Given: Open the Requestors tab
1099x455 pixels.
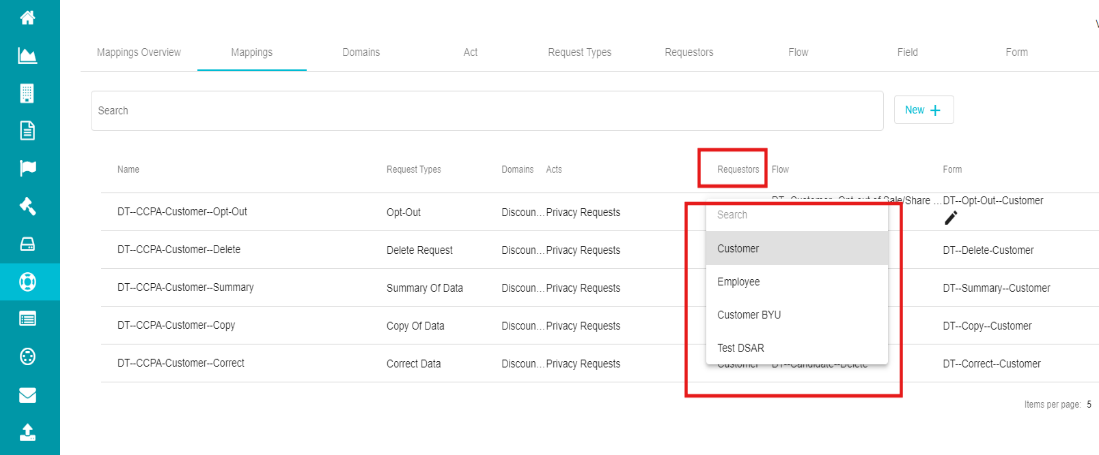Looking at the screenshot, I should tap(689, 53).
